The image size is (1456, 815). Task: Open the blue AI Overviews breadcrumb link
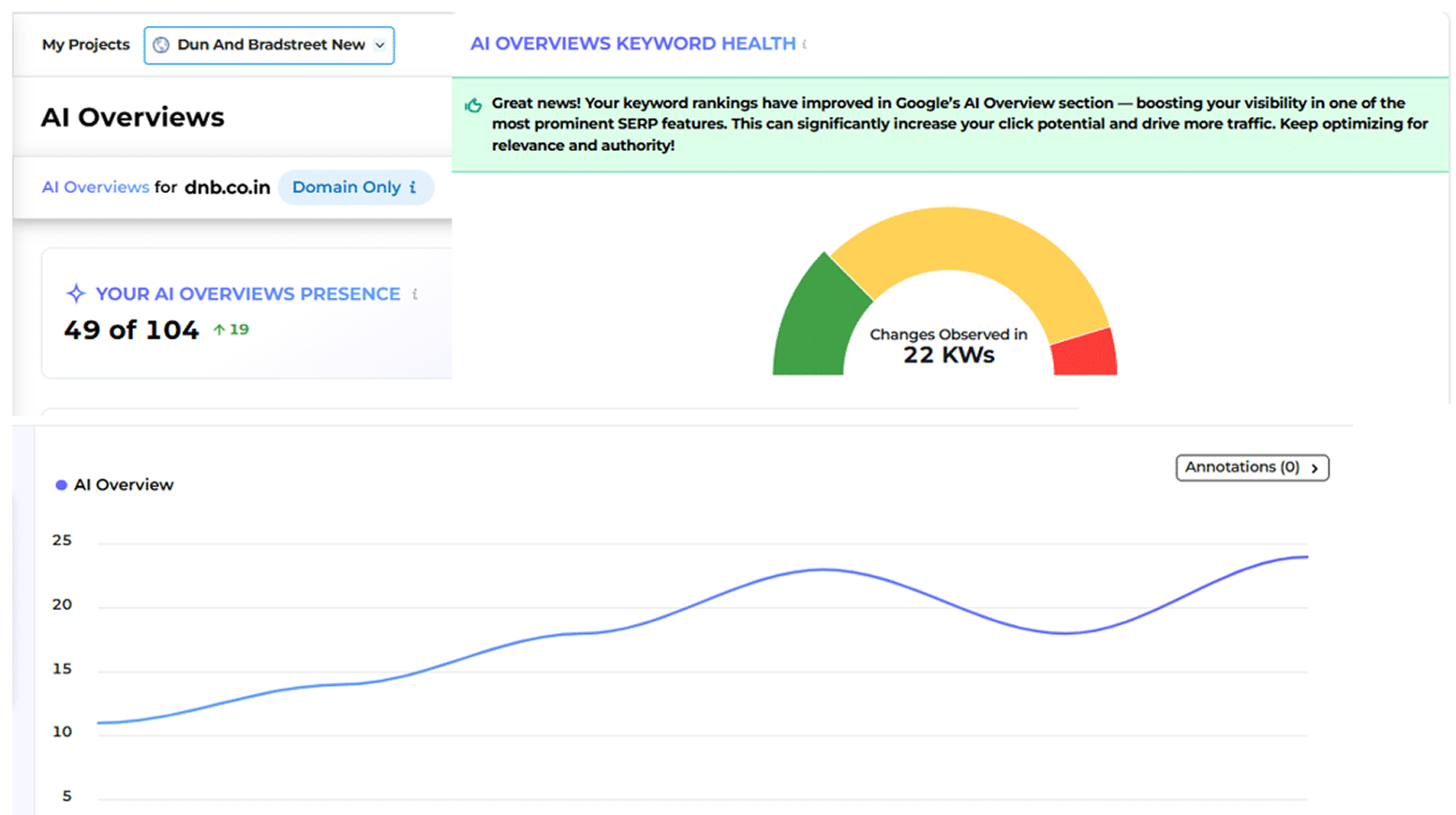[96, 187]
